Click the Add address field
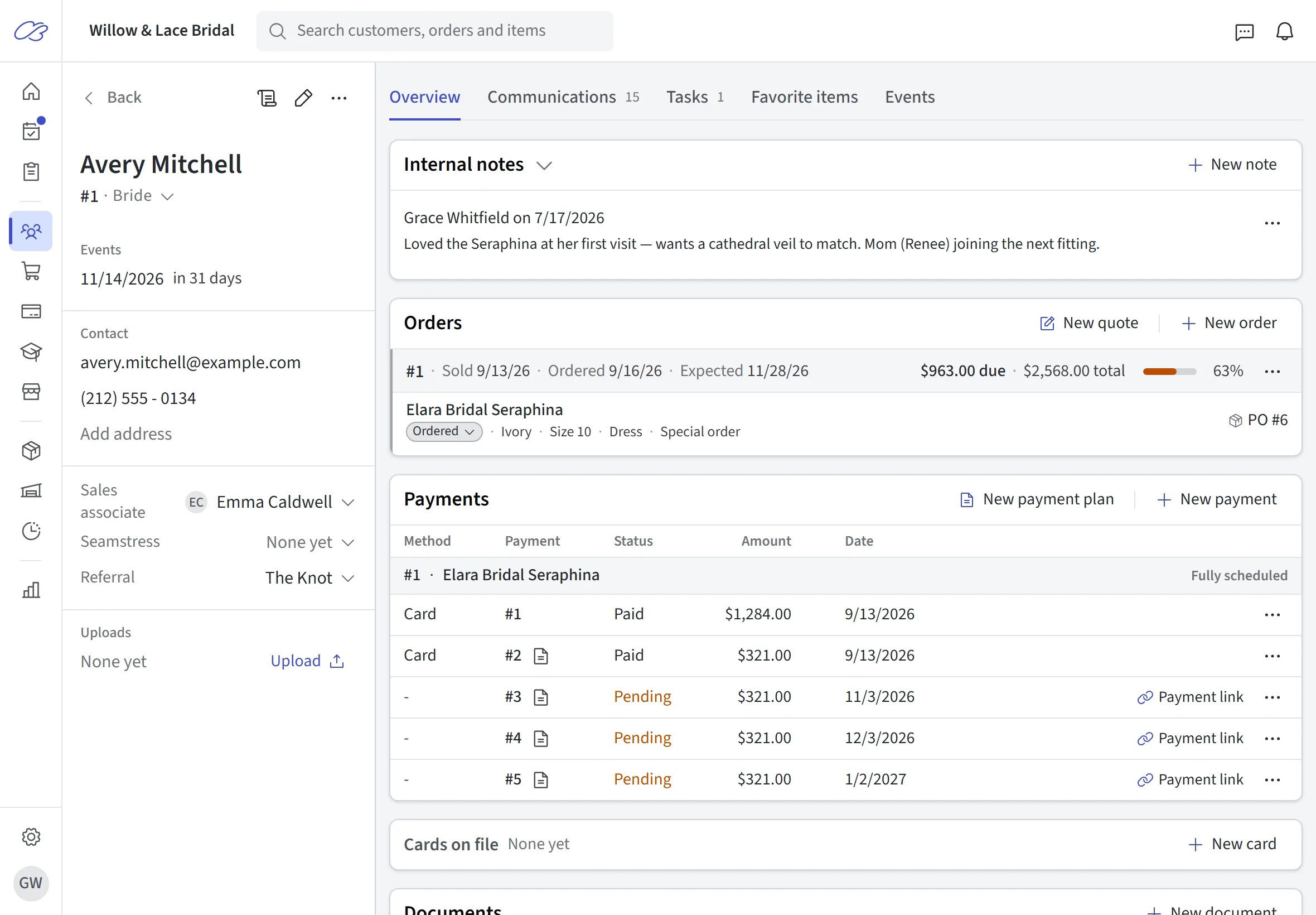1316x915 pixels. click(126, 434)
